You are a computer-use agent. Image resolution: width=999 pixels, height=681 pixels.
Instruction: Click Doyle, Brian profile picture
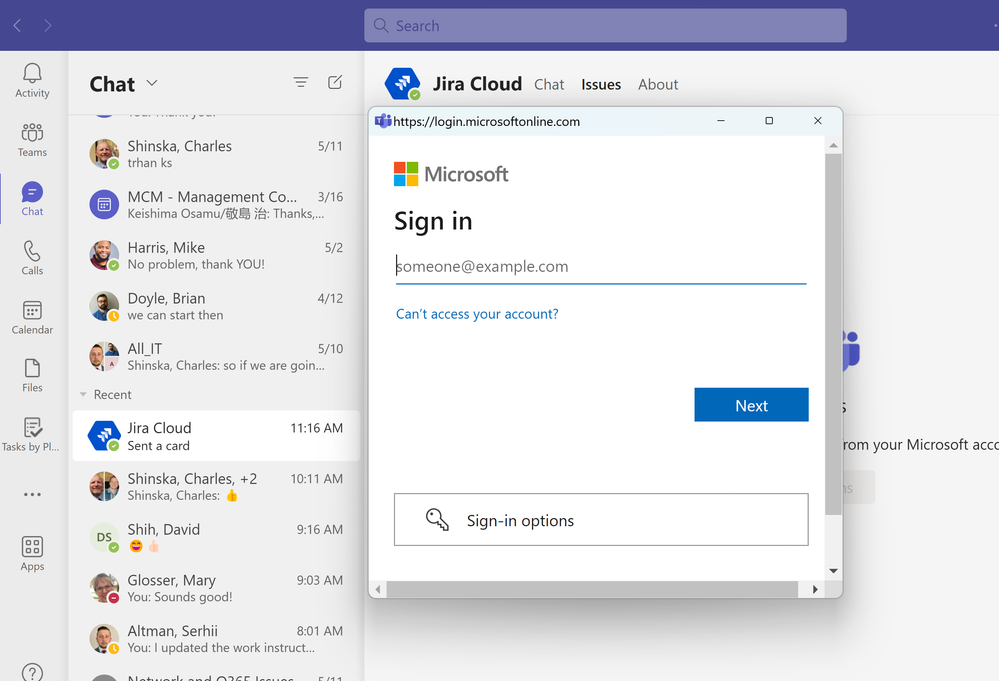pos(104,306)
